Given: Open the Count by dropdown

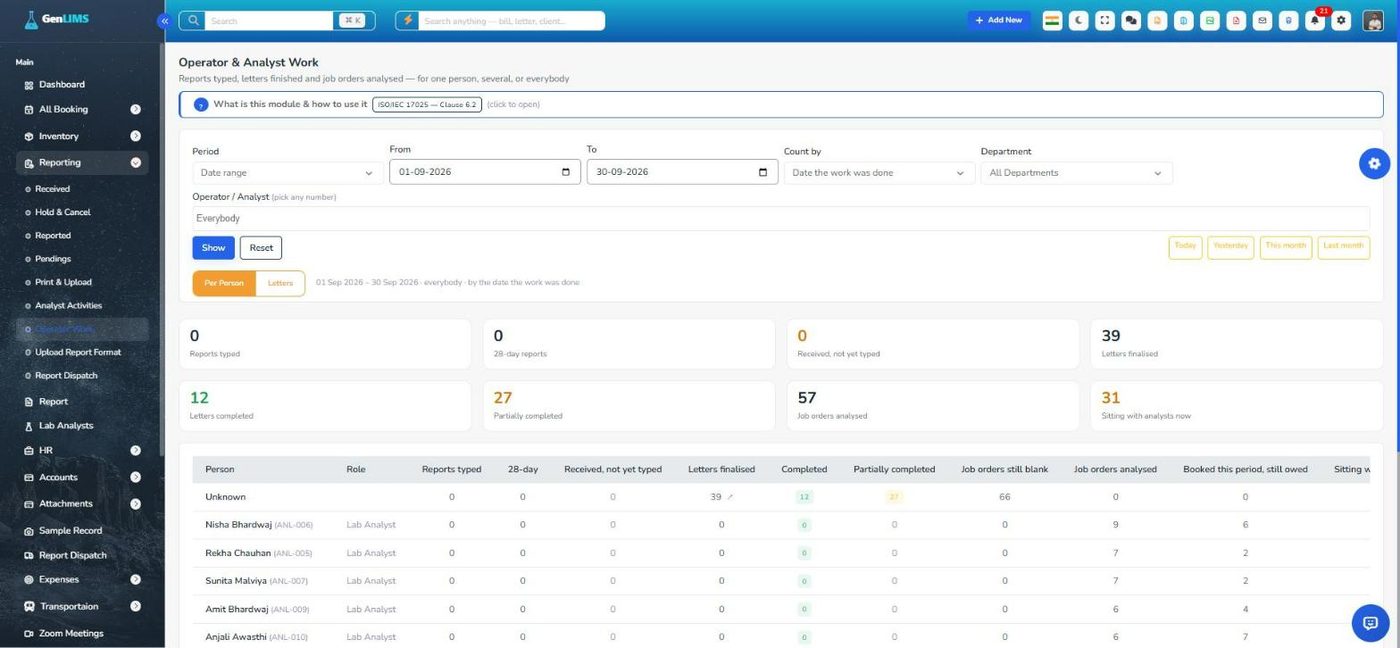Looking at the screenshot, I should pyautogui.click(x=879, y=173).
